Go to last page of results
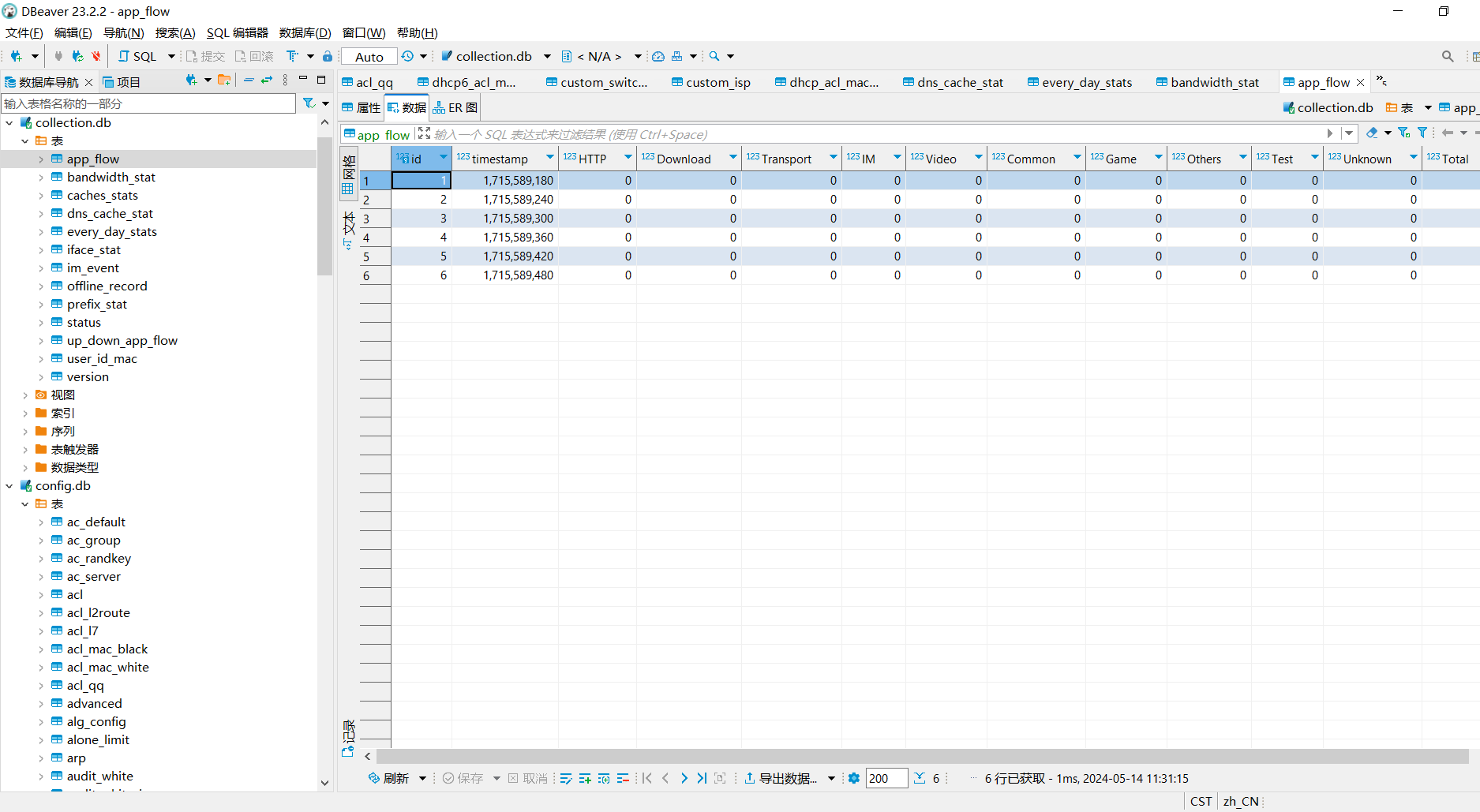 (702, 778)
